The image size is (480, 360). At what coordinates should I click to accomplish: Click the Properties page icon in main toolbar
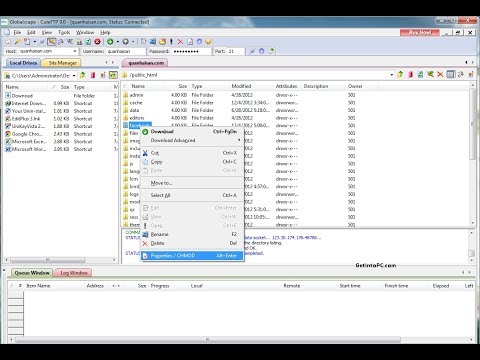(x=190, y=42)
